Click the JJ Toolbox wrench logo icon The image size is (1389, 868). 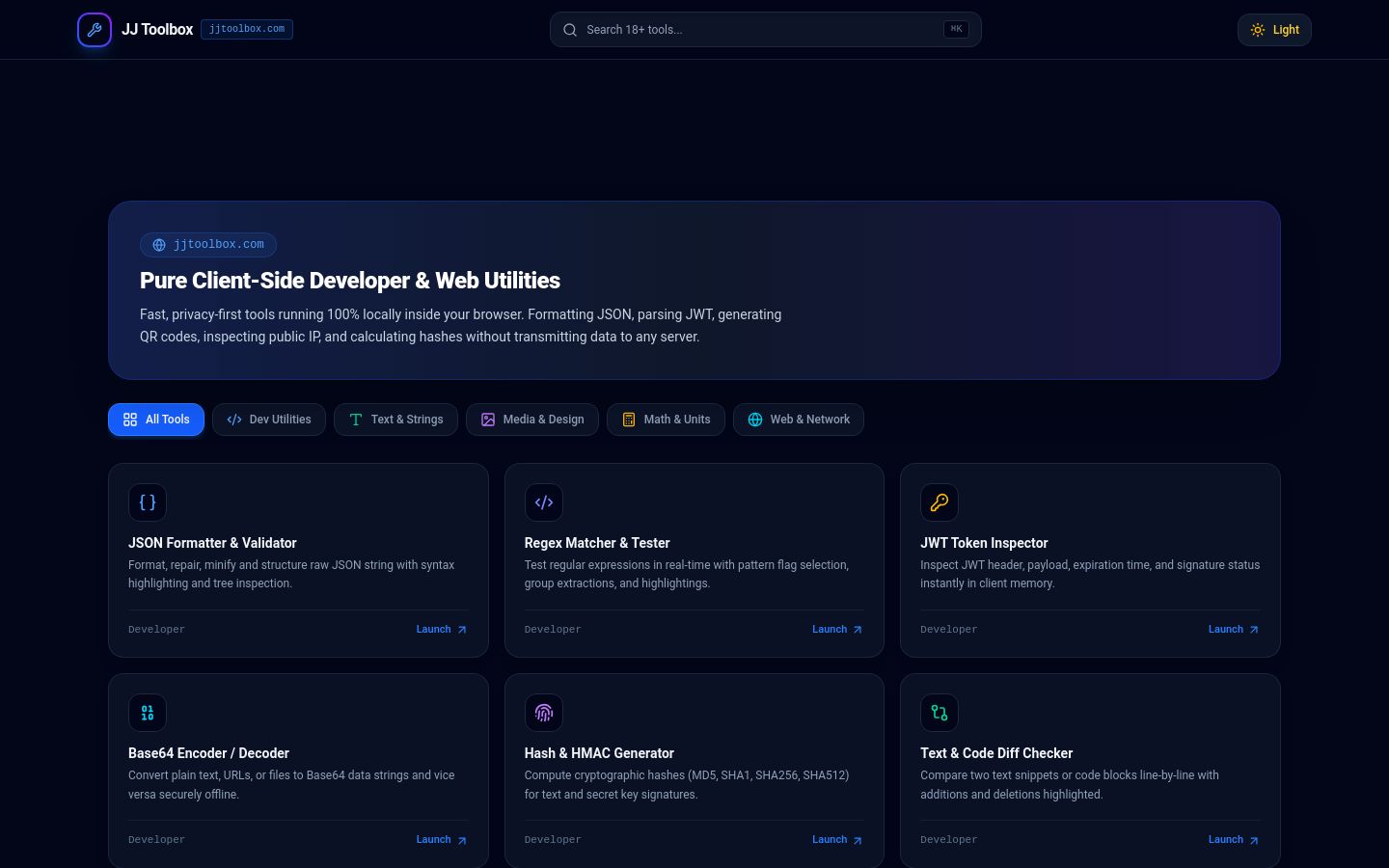95,30
